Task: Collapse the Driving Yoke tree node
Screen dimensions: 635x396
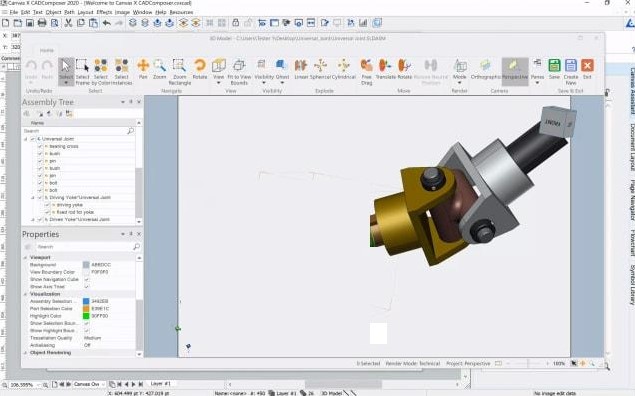Action: tap(33, 198)
